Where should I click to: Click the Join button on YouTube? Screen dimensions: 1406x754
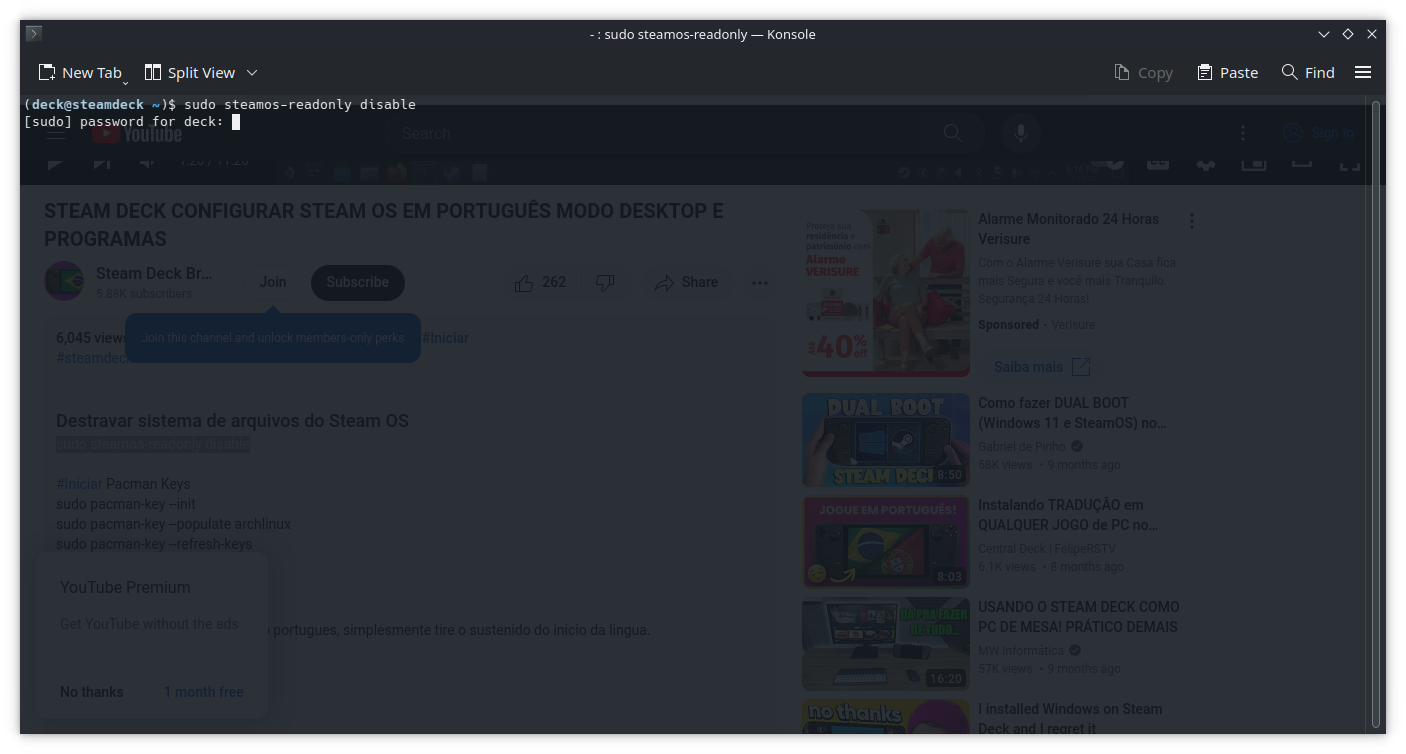(x=273, y=282)
